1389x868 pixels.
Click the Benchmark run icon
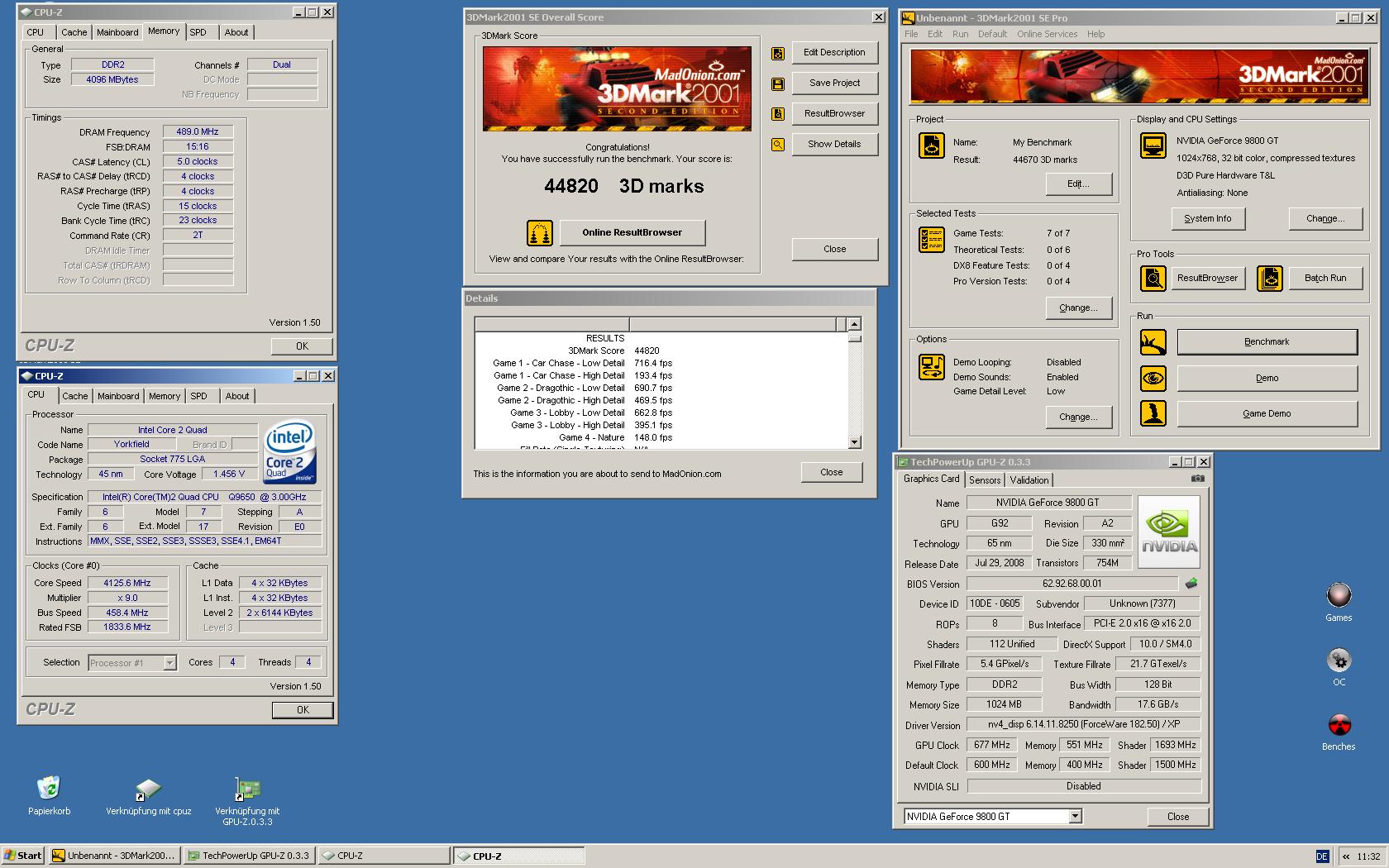1153,342
